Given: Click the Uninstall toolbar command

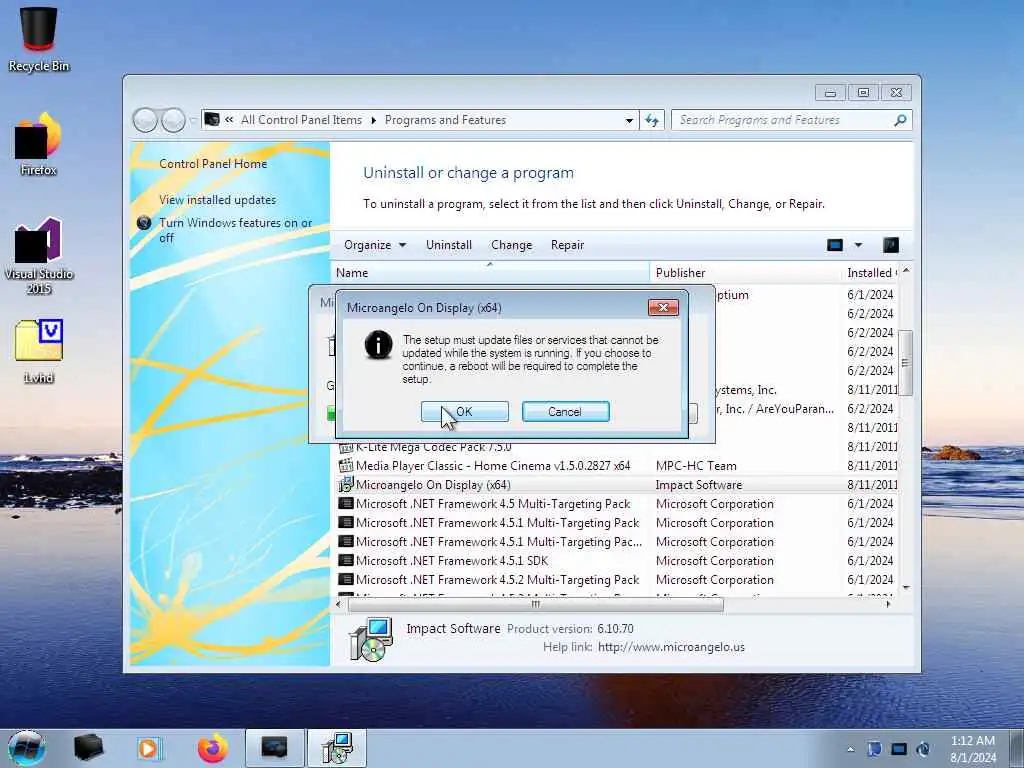Looking at the screenshot, I should point(449,245).
